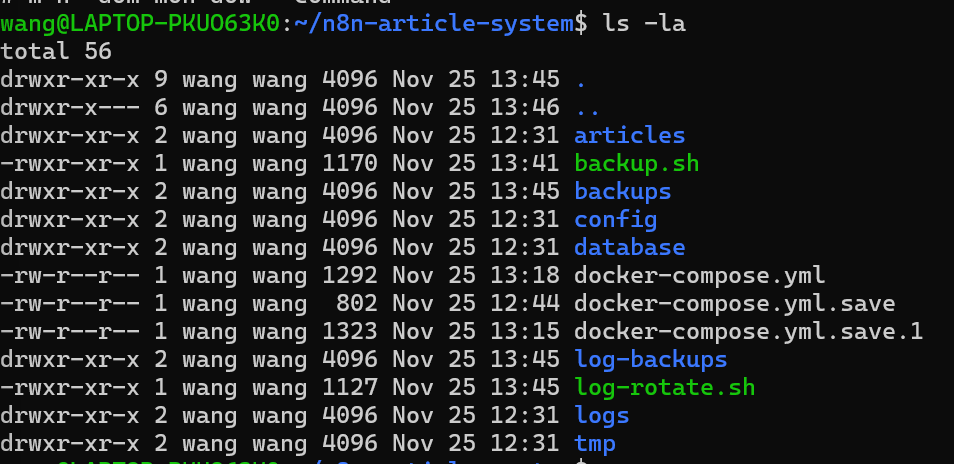Viewport: 954px width, 464px height.
Task: Click the "total 56" output line
Action: 56,51
